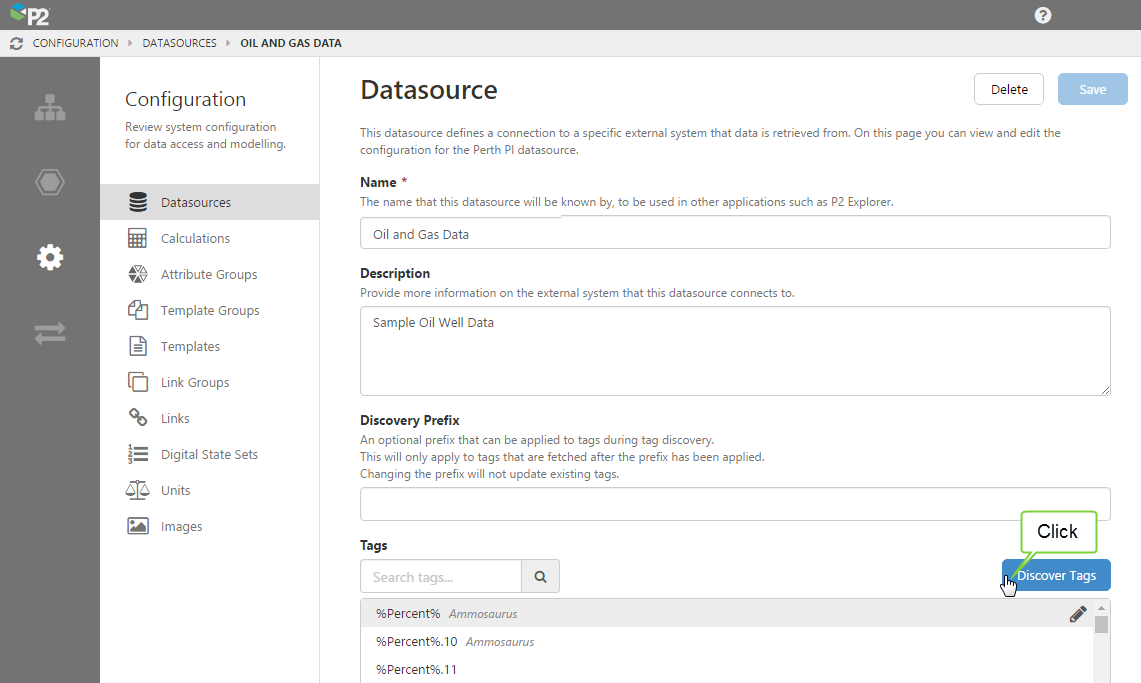This screenshot has width=1141, height=683.
Task: Open Calculations in the configuration menu
Action: coord(195,238)
